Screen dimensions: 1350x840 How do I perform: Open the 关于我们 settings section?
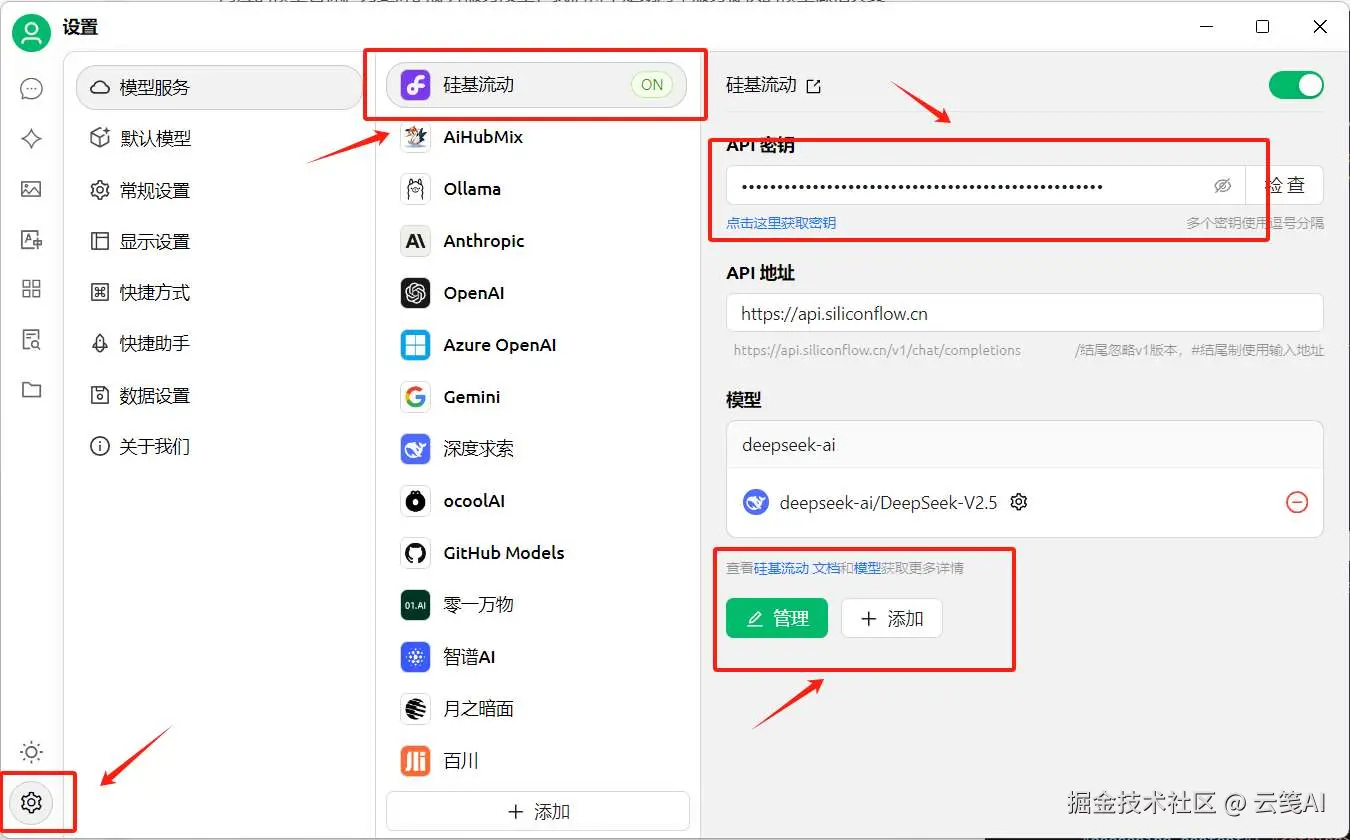tap(218, 446)
